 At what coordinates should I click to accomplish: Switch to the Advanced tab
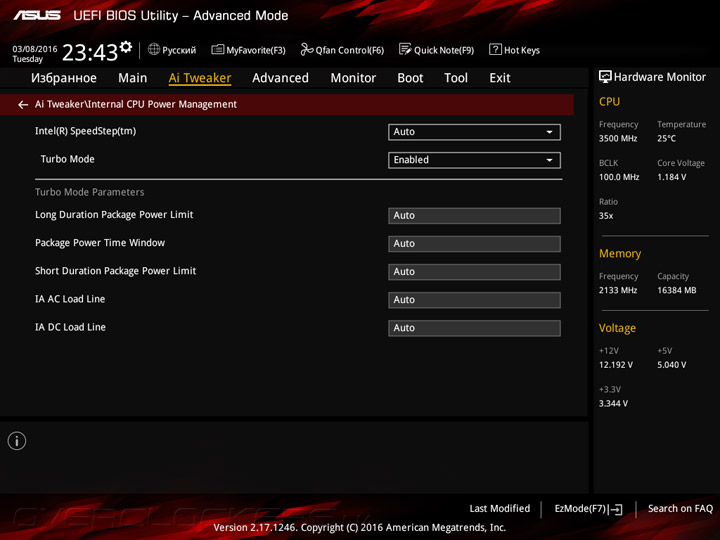tap(281, 78)
